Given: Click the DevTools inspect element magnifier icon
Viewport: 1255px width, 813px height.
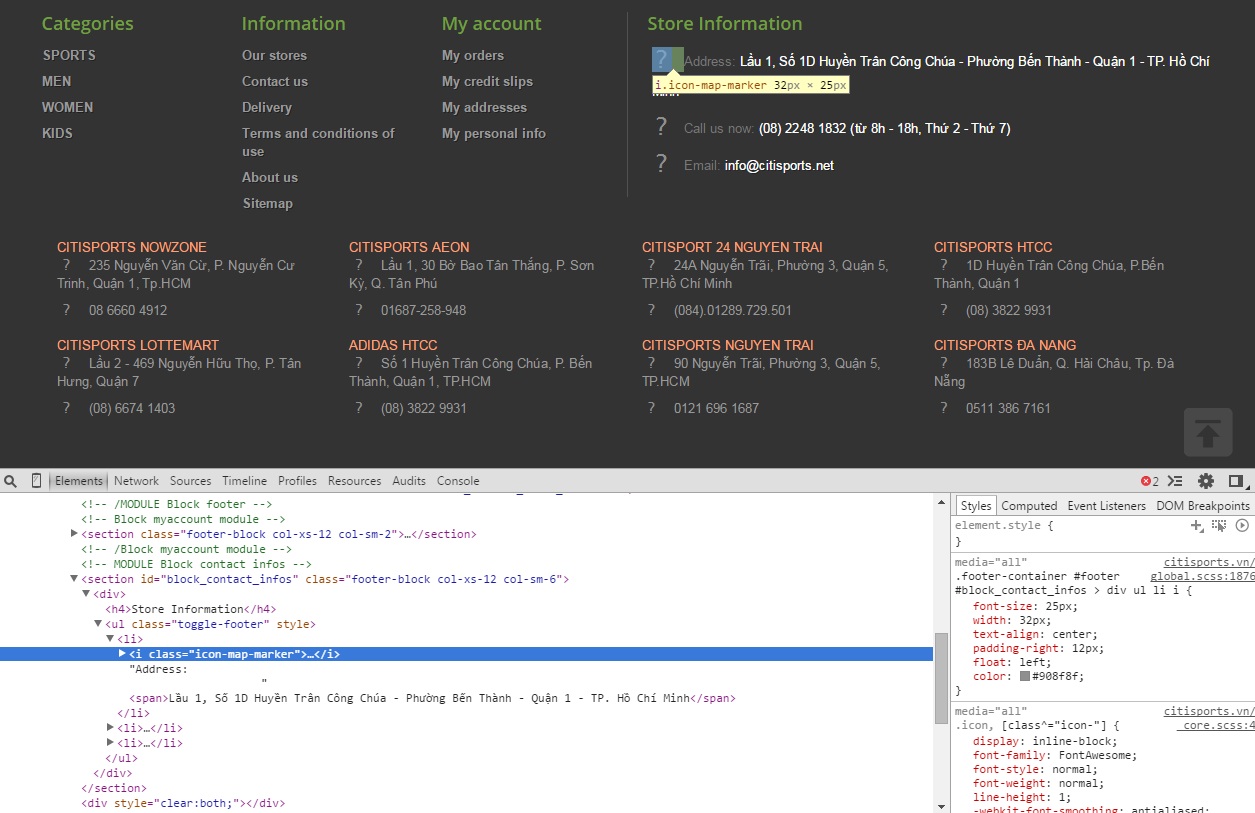Looking at the screenshot, I should (10, 481).
